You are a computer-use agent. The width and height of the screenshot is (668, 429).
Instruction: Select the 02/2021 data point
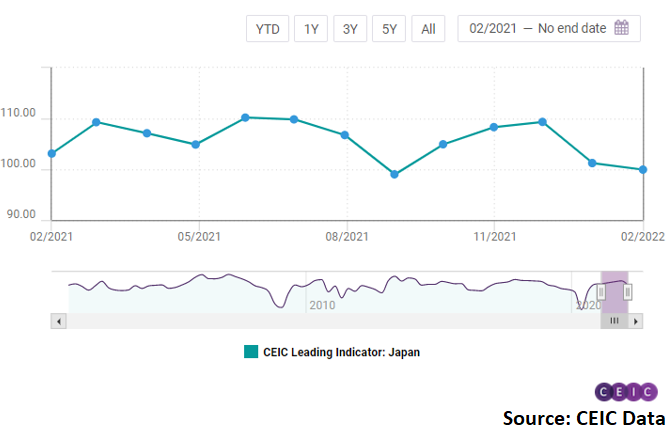tap(52, 153)
